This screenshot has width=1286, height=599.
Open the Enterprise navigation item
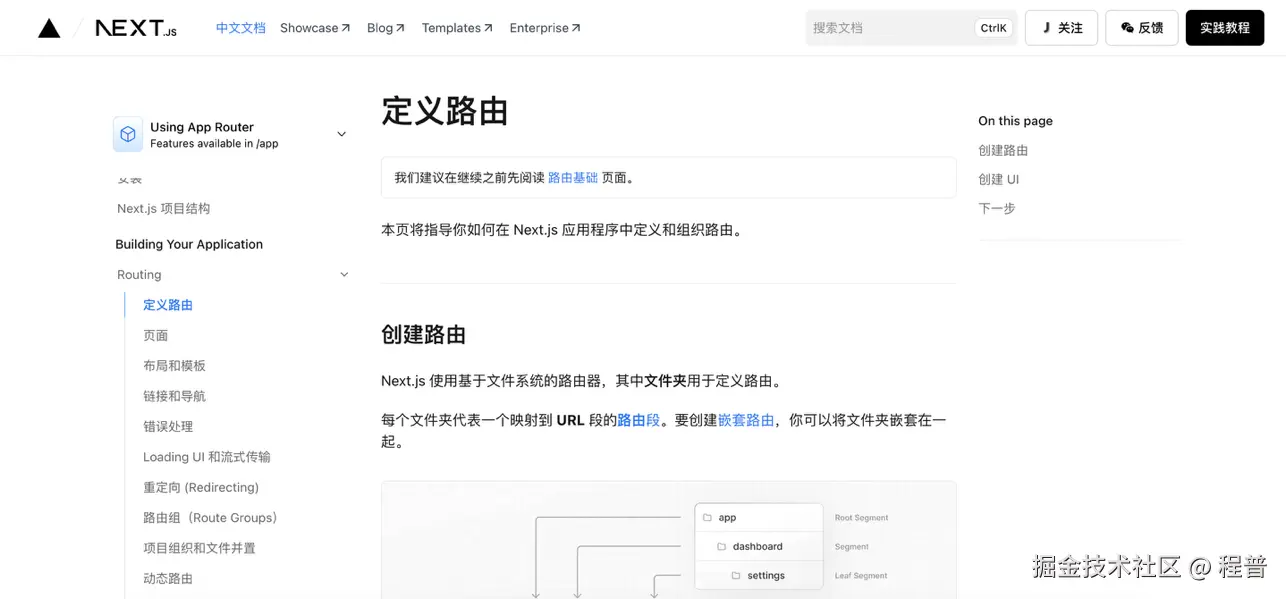click(x=540, y=27)
